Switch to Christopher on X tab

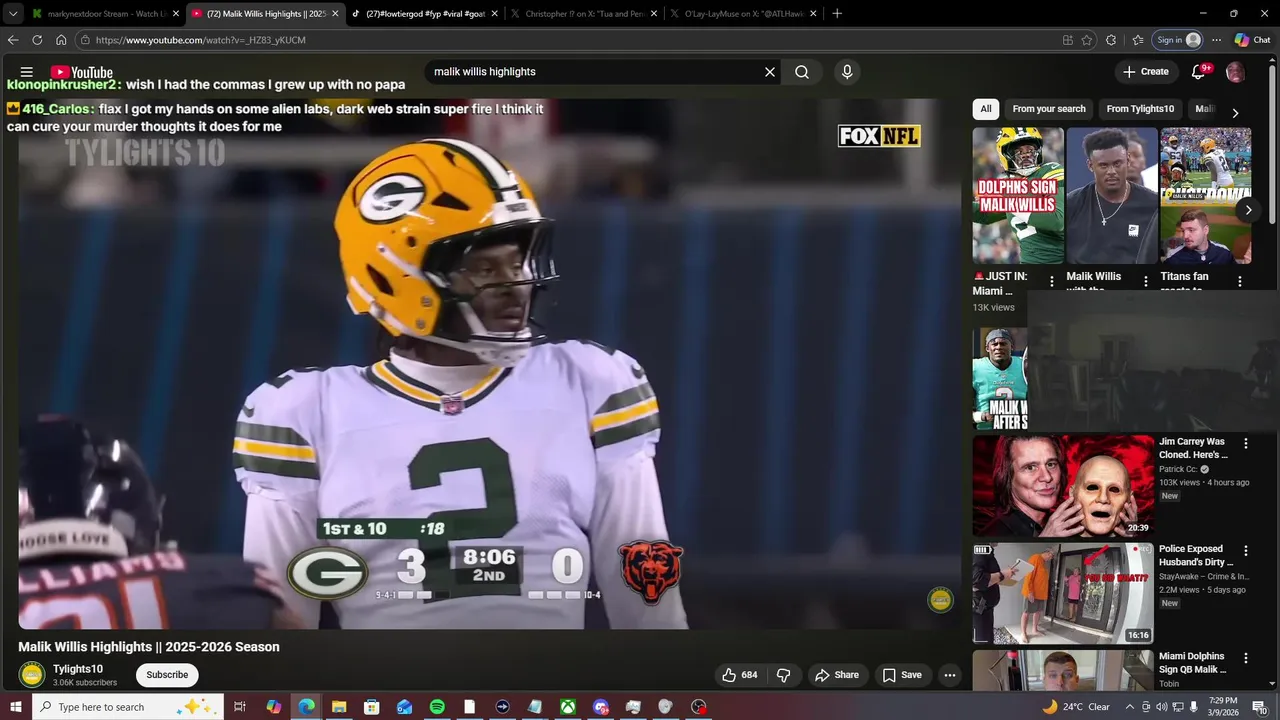tap(583, 14)
